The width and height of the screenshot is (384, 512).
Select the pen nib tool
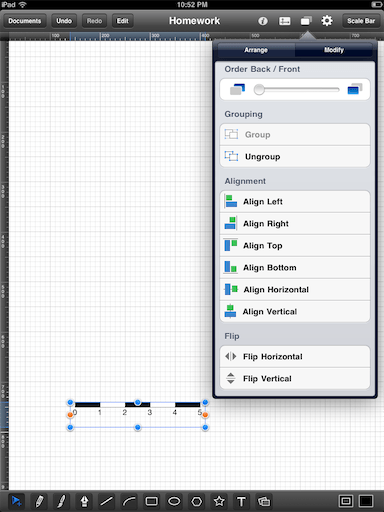(84, 501)
